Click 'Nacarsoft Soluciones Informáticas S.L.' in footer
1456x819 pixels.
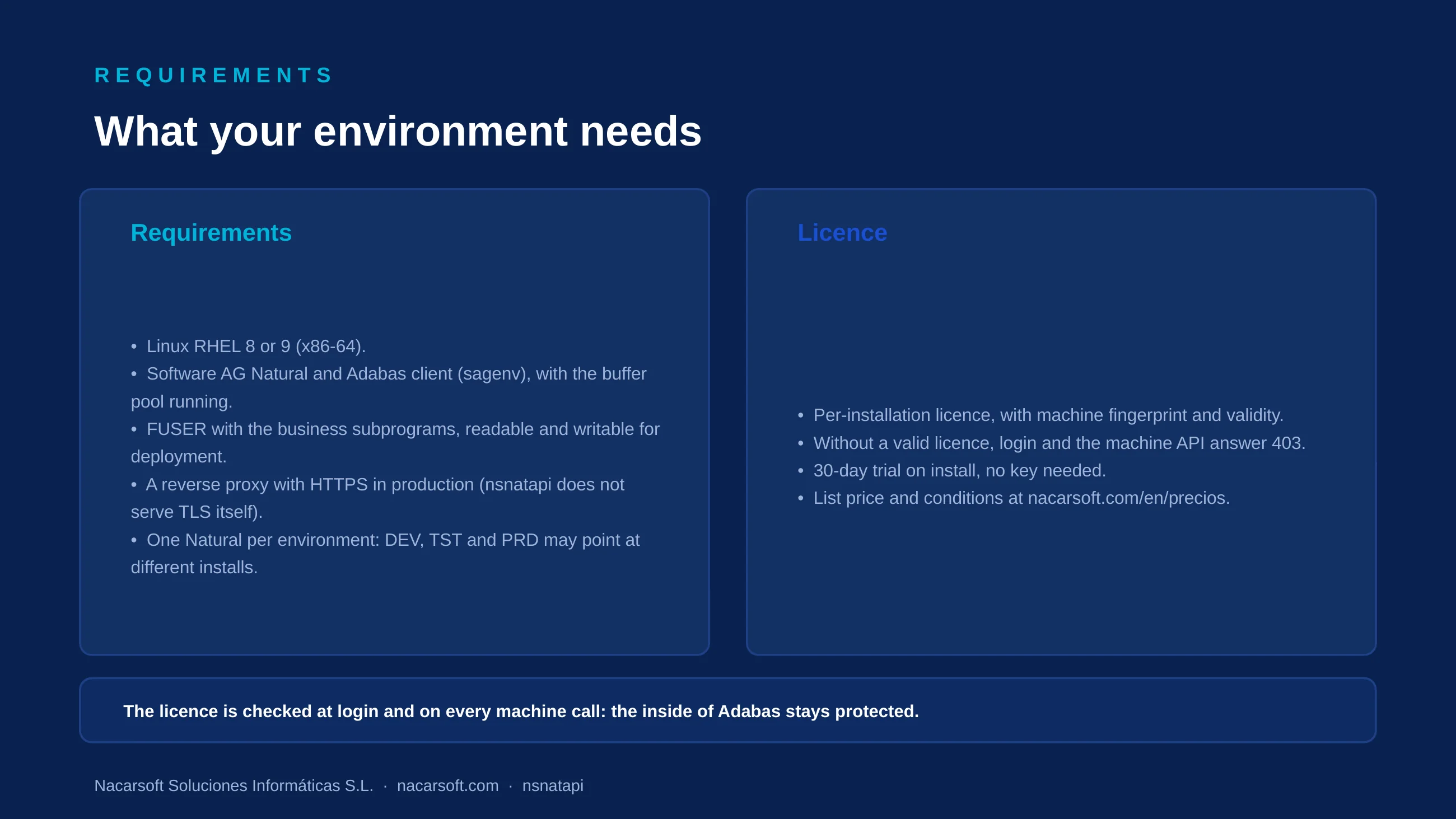click(234, 785)
